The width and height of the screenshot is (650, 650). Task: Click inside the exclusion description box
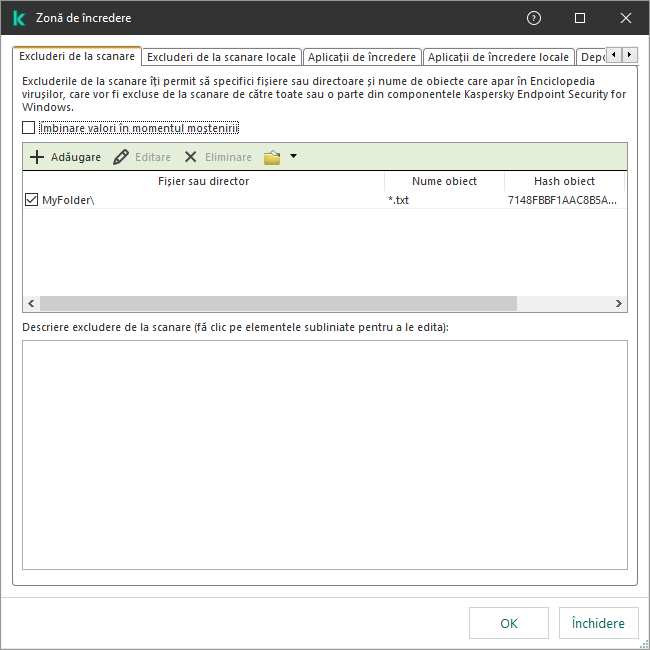(x=325, y=455)
